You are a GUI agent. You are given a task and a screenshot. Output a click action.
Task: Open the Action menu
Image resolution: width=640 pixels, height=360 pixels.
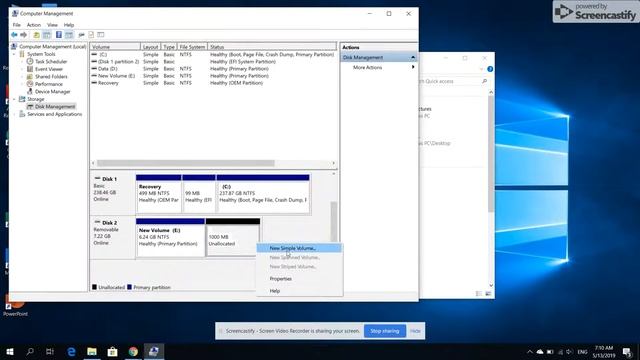point(34,25)
